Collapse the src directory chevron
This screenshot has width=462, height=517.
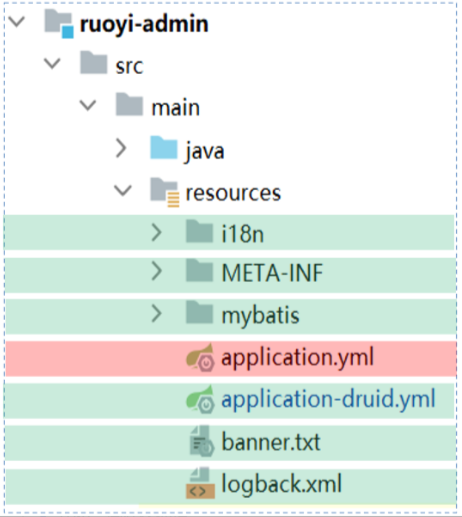[x=52, y=63]
